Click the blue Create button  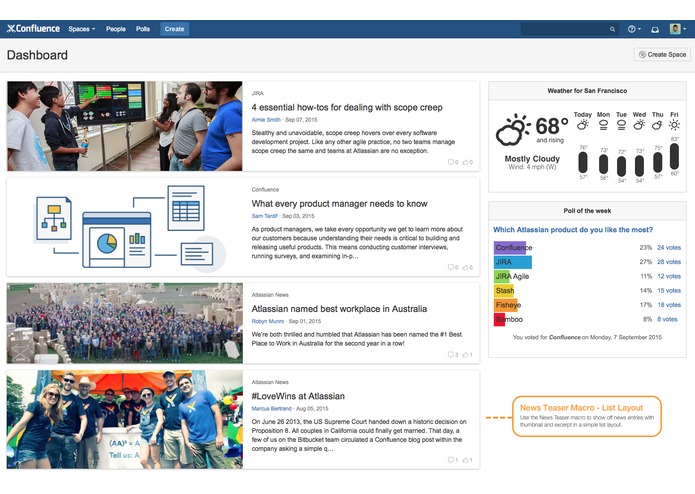[x=174, y=29]
